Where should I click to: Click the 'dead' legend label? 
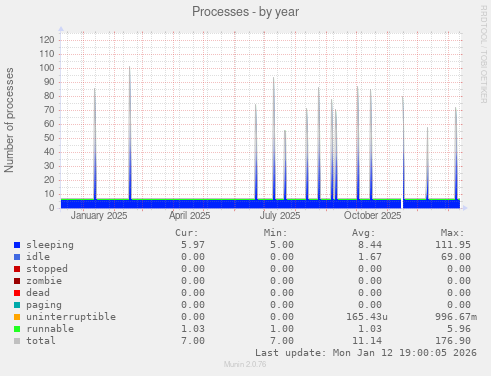(x=38, y=293)
